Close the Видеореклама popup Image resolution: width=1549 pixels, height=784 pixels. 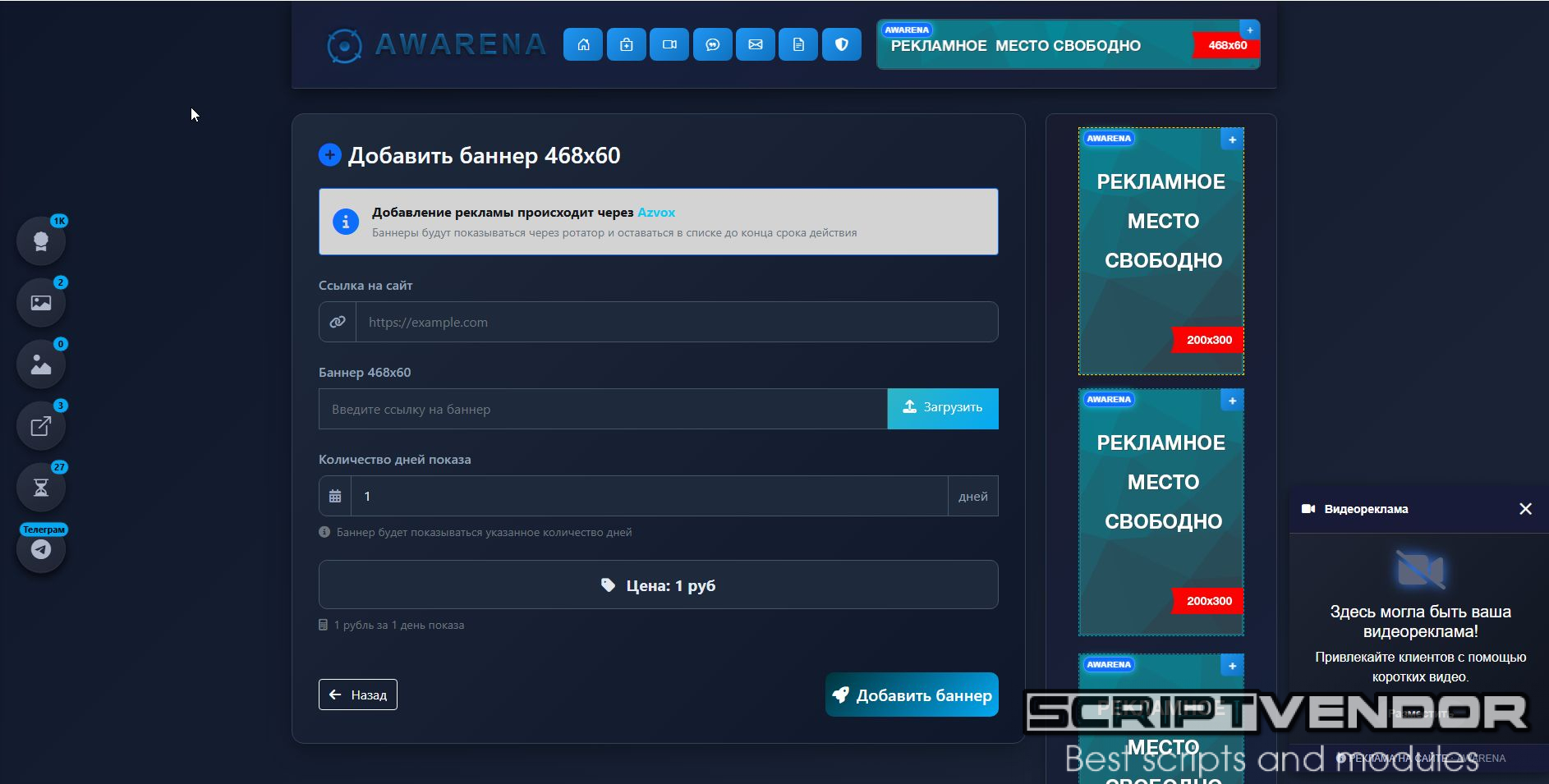1525,509
